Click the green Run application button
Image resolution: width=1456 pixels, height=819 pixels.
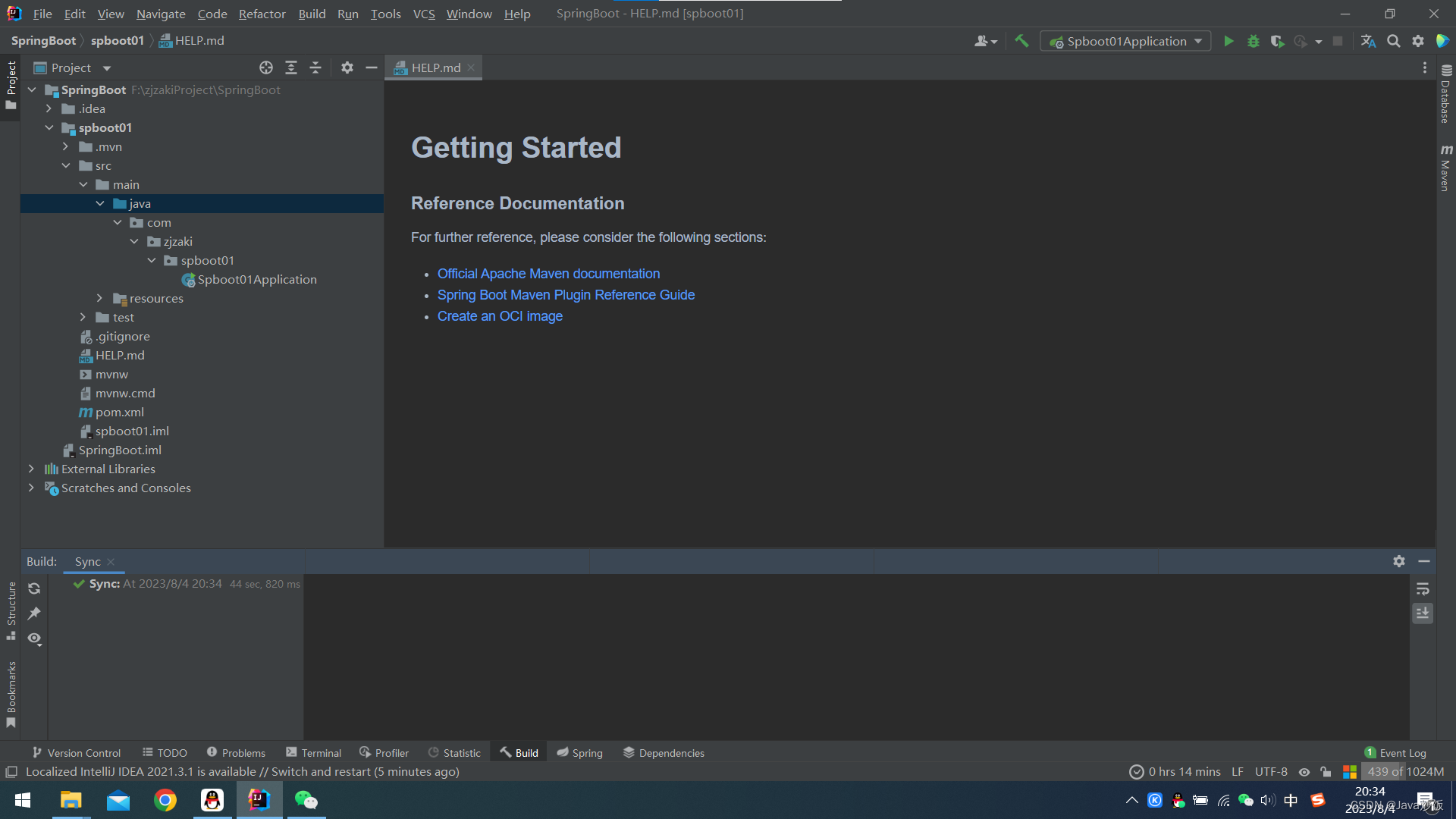pos(1228,42)
